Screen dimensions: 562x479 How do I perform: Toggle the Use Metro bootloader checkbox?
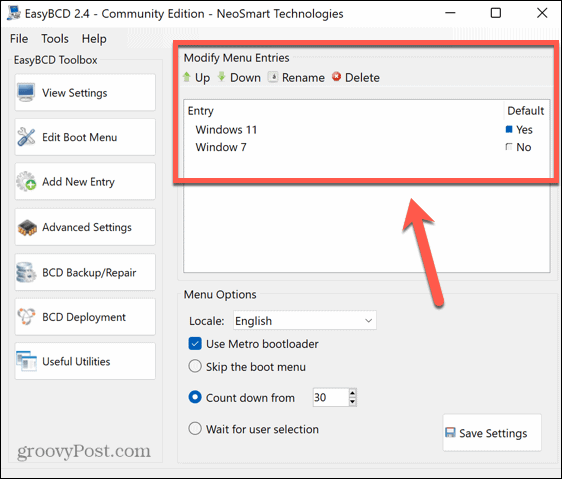click(195, 343)
